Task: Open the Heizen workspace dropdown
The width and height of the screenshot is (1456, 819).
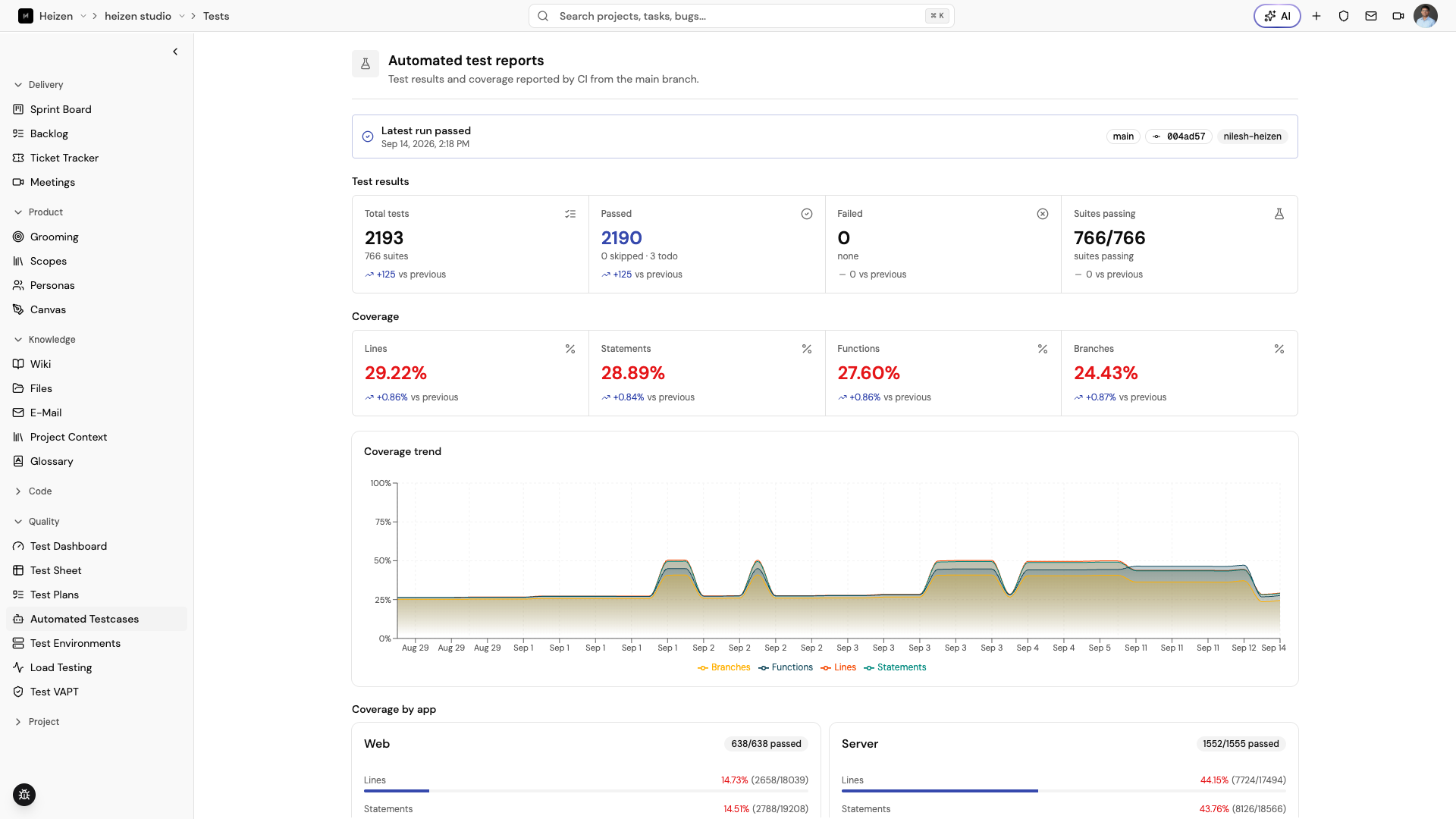Action: pyautogui.click(x=83, y=16)
